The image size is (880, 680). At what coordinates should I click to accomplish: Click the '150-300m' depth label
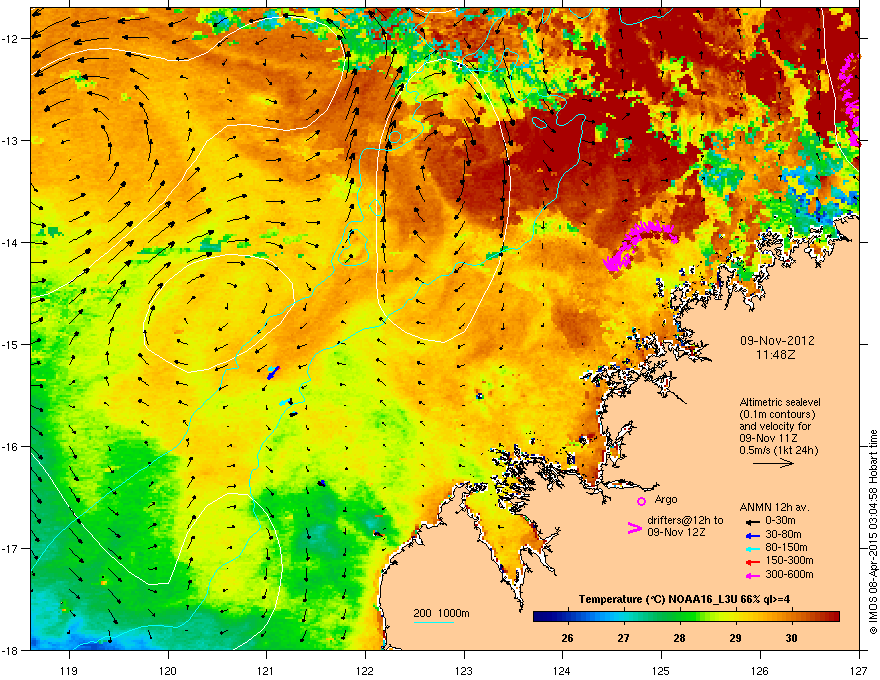click(789, 560)
